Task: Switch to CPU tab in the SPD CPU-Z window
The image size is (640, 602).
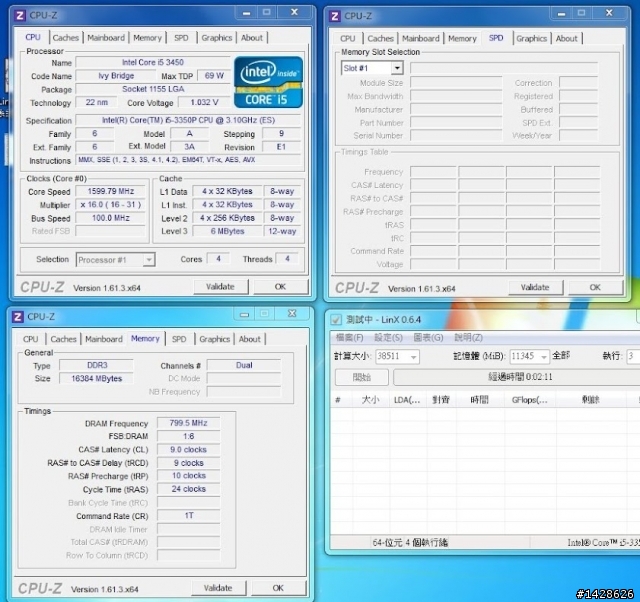Action: point(348,39)
